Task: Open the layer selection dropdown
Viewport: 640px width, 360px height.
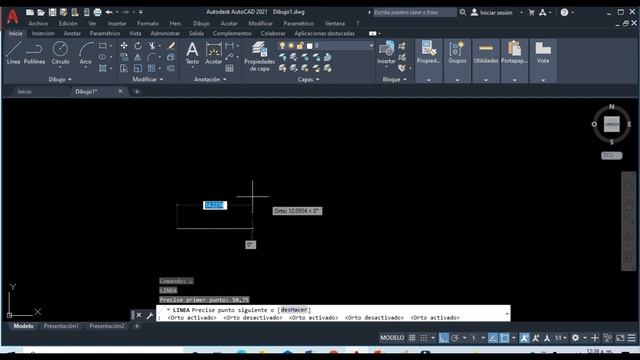Action: tap(371, 46)
